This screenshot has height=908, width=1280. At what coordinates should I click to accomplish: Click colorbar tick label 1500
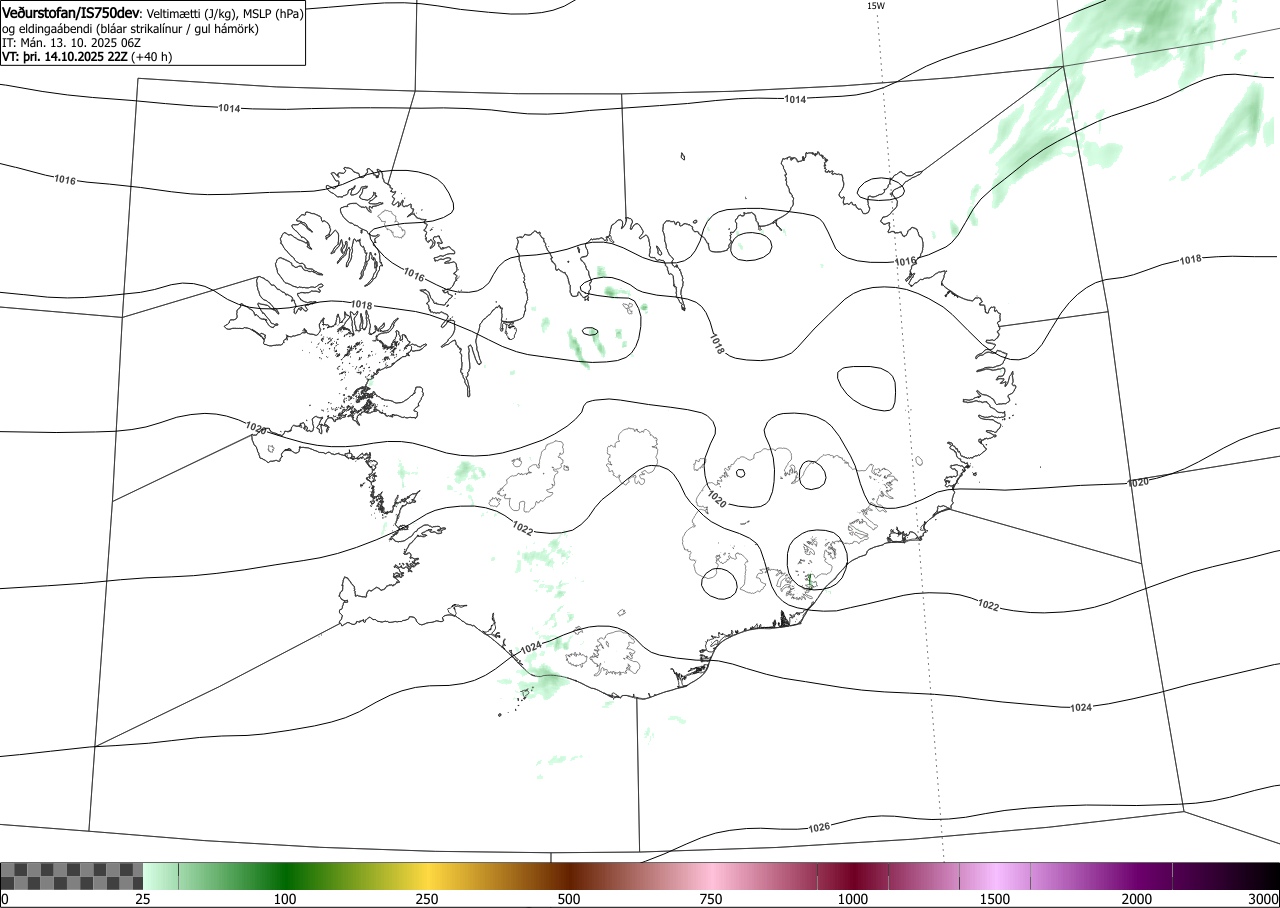[x=995, y=899]
